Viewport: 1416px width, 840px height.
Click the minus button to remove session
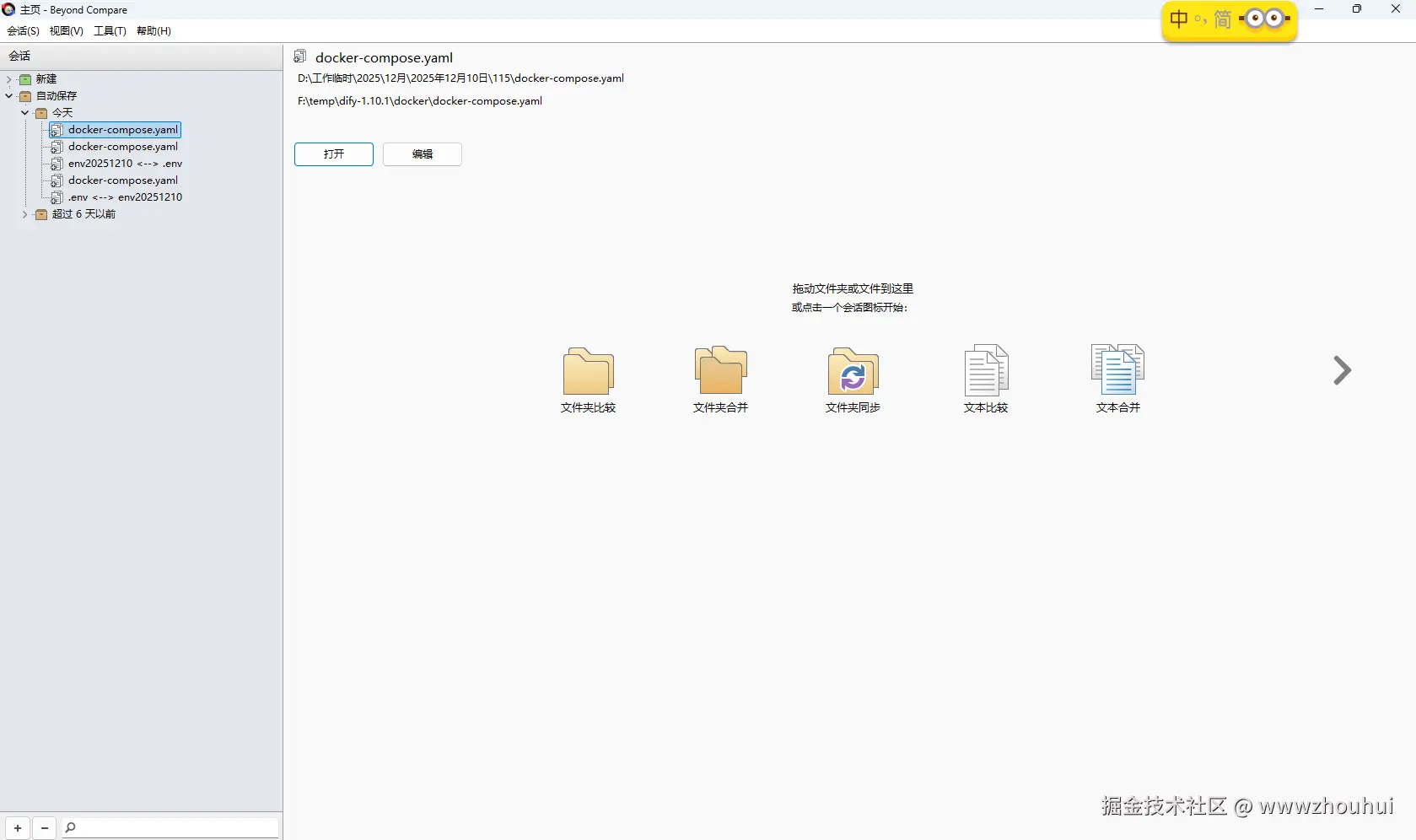(45, 828)
